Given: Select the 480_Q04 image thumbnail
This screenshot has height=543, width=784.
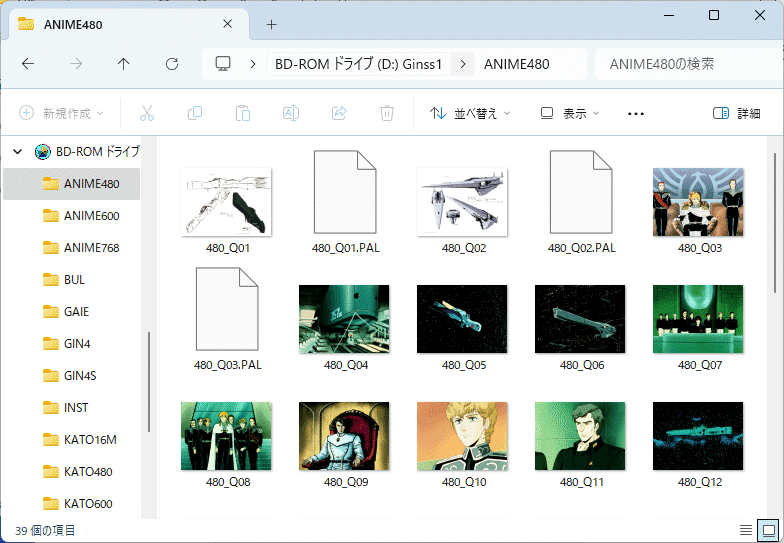Looking at the screenshot, I should [x=344, y=319].
